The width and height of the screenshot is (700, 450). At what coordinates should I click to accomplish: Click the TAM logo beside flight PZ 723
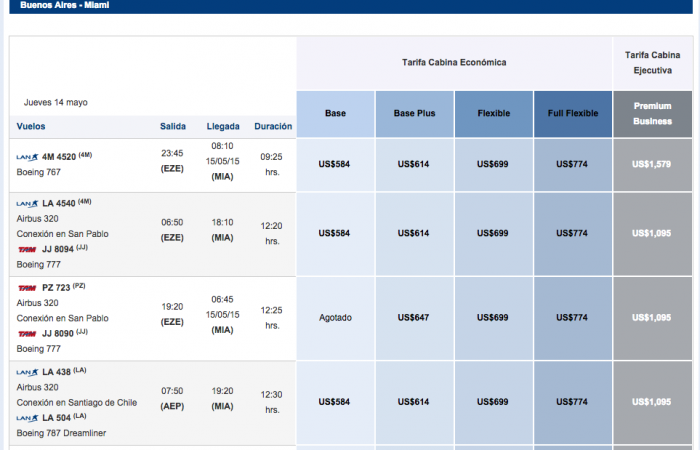[x=27, y=287]
